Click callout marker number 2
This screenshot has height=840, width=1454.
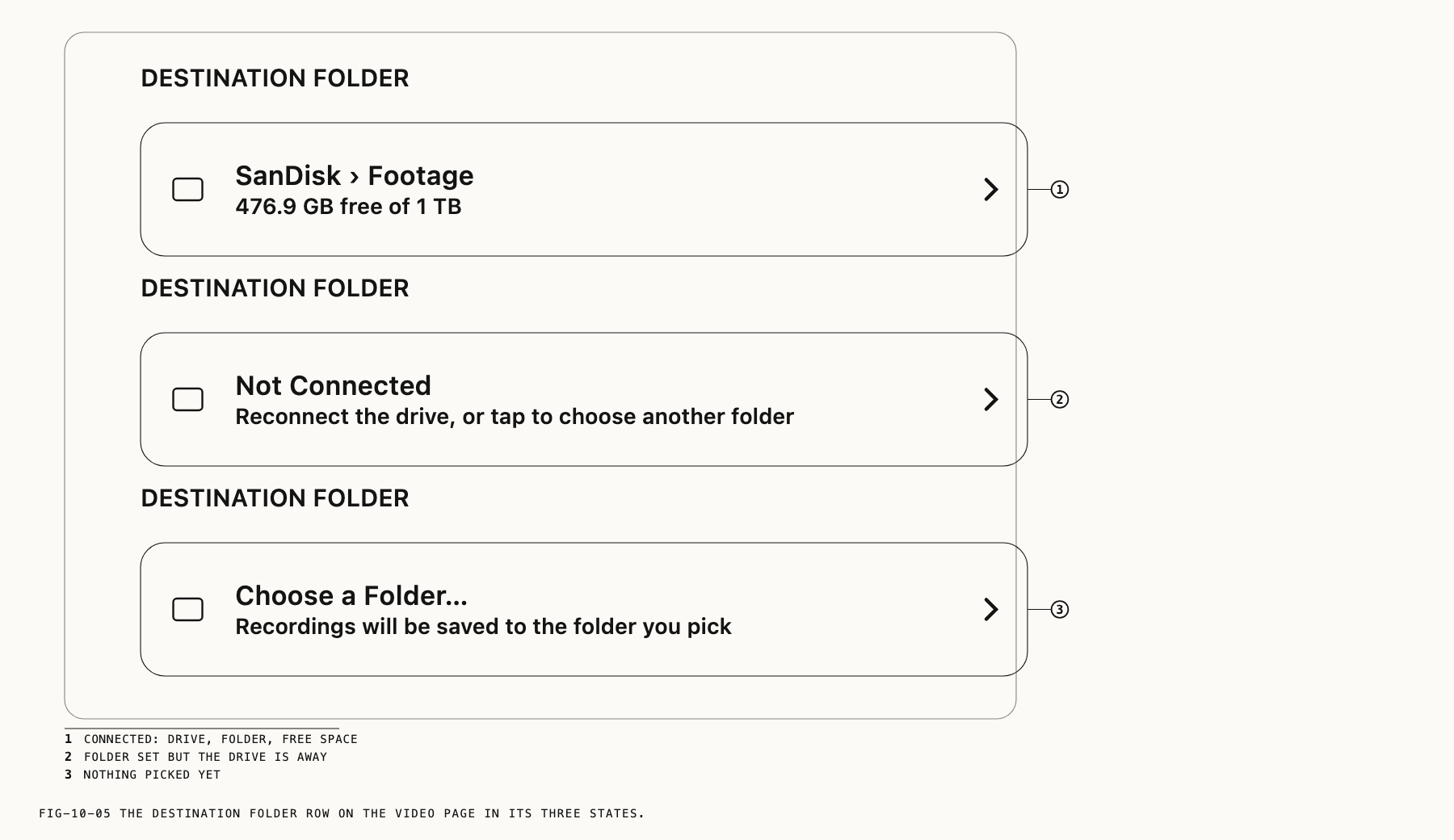click(1059, 399)
